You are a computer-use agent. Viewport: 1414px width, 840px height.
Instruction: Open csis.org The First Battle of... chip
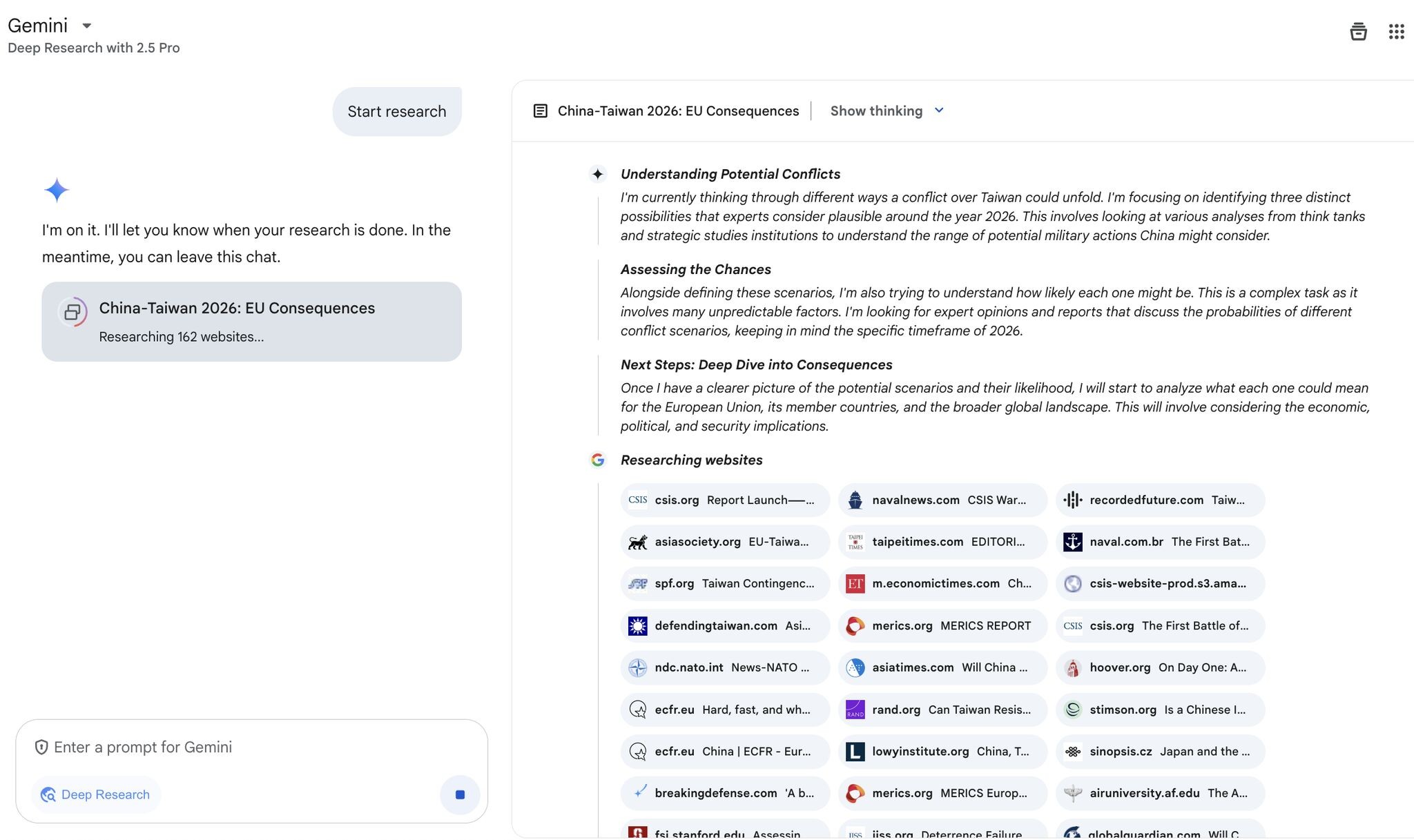1160,626
